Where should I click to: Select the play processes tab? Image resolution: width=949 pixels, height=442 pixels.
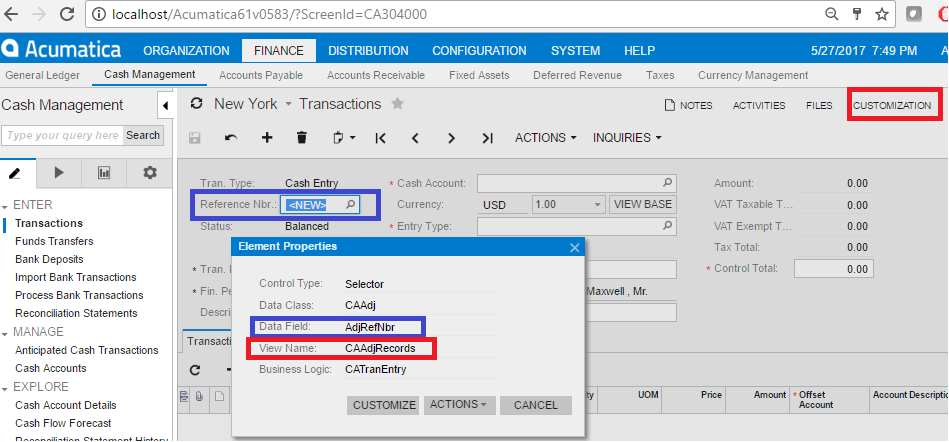click(59, 173)
